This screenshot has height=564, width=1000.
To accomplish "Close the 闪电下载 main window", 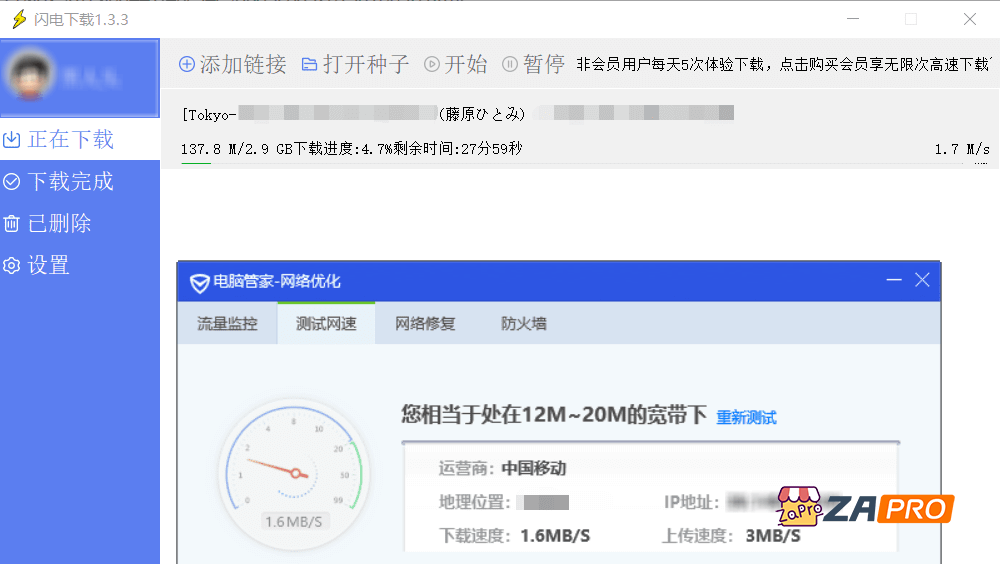I will (x=970, y=19).
